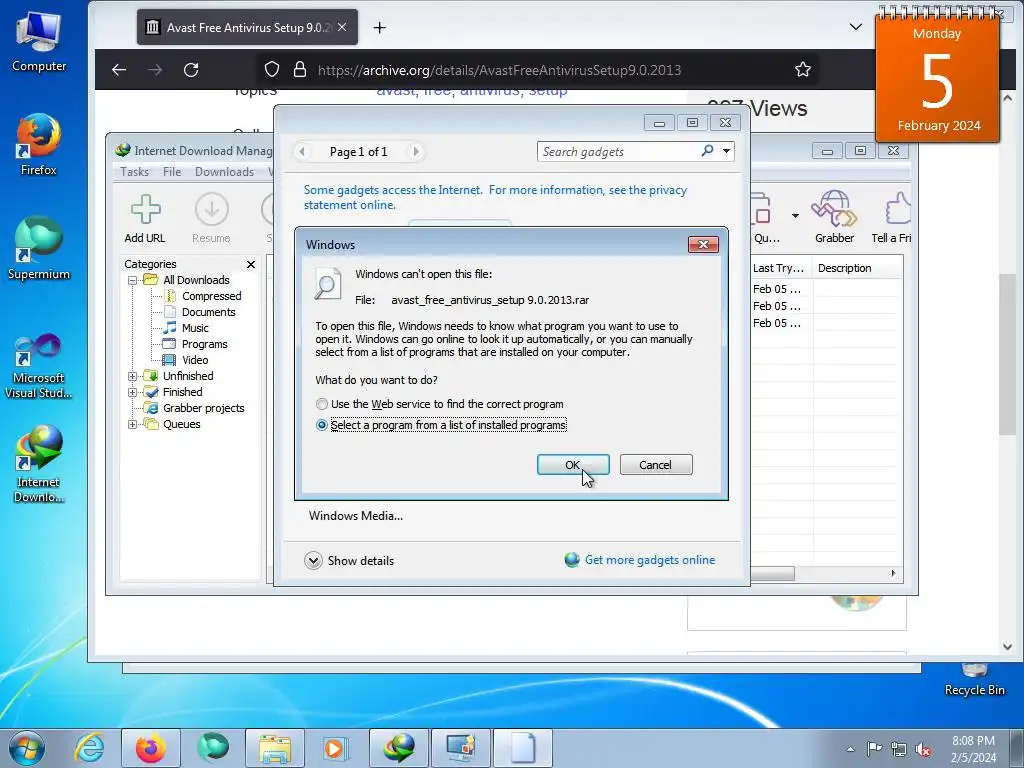Viewport: 1024px width, 768px height.
Task: Select the Avast Free Antivirus Setup tab
Action: pos(248,27)
